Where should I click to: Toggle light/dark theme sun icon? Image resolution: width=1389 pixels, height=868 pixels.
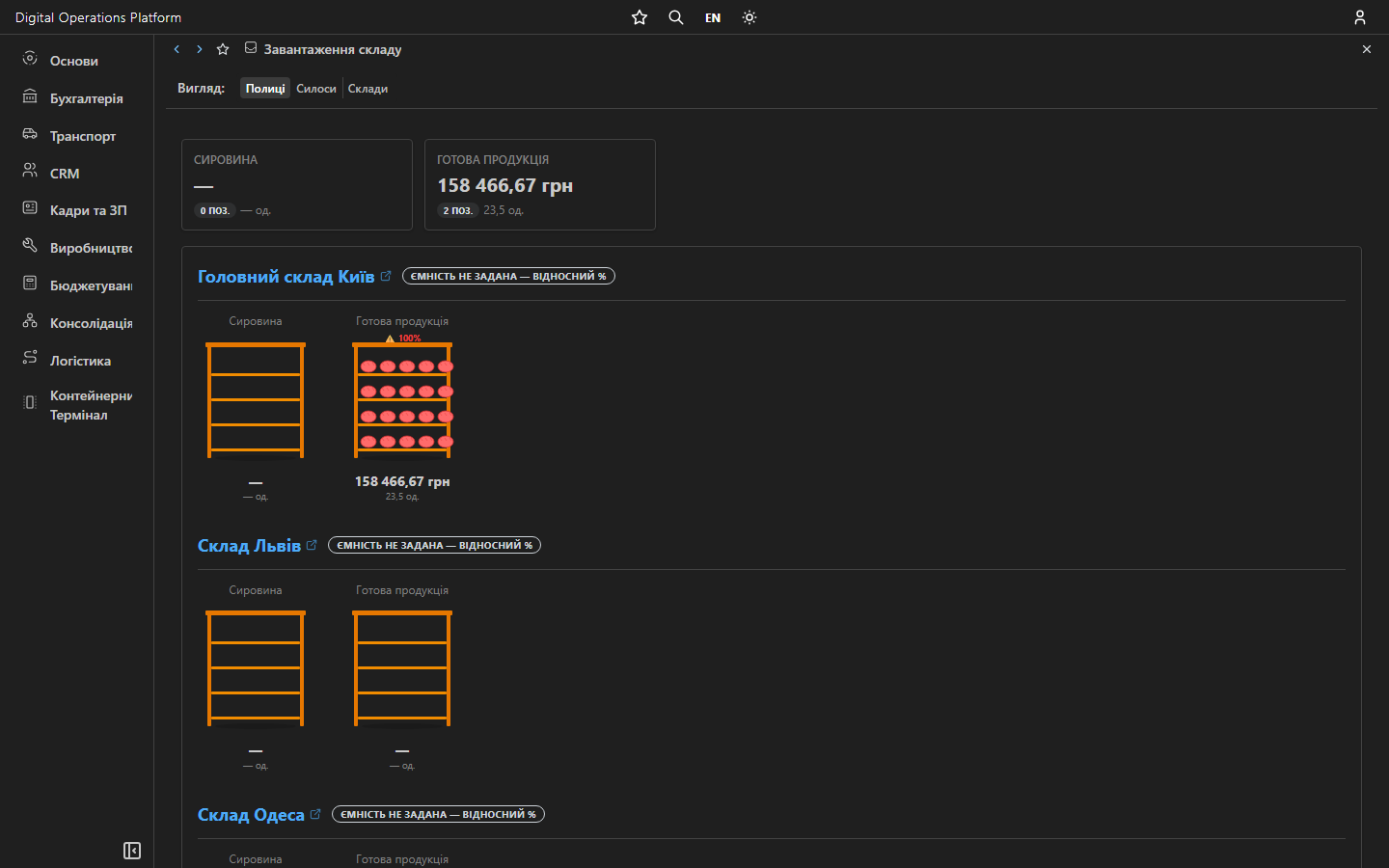point(749,17)
